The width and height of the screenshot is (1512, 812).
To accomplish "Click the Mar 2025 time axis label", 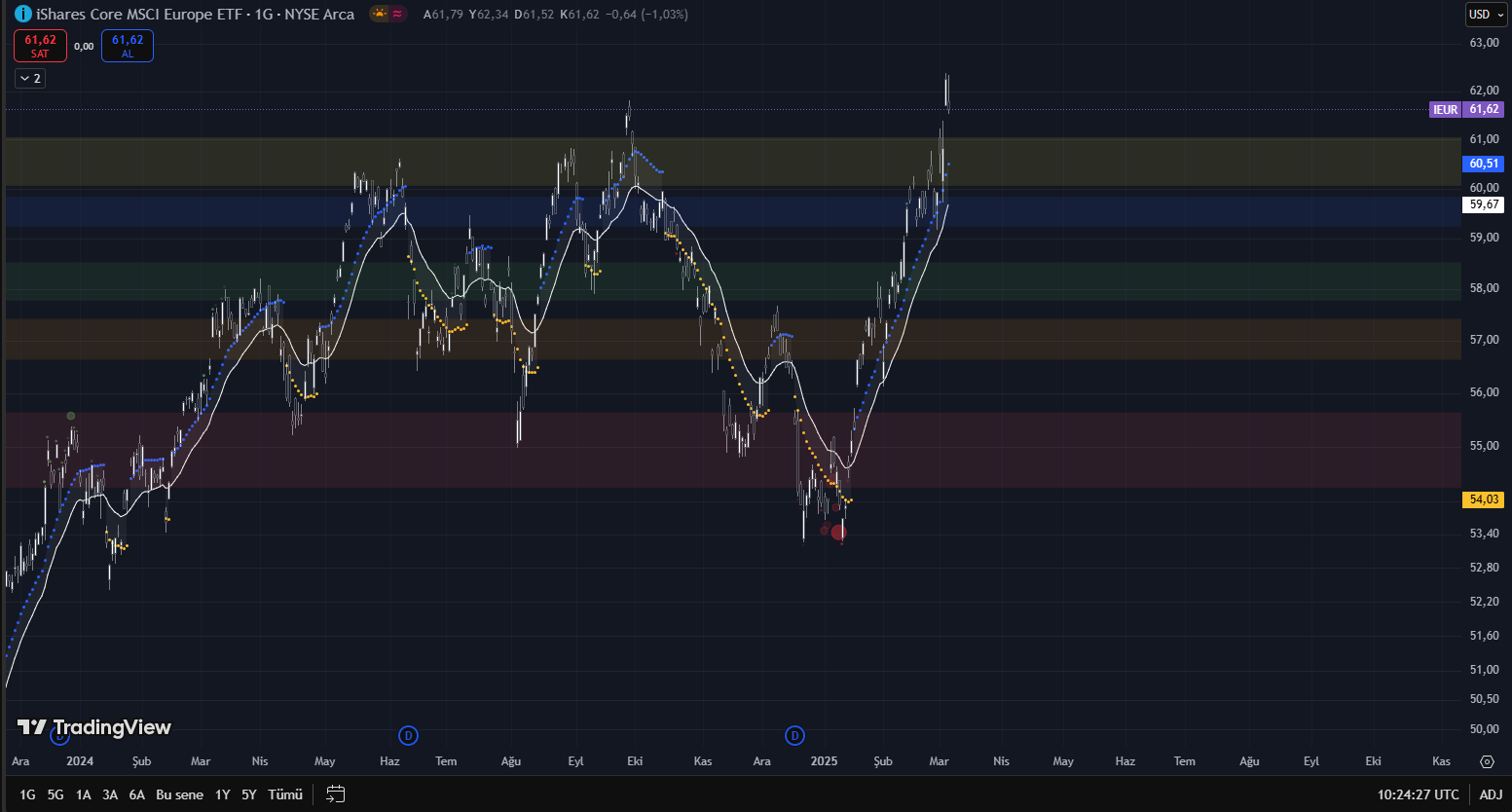I will click(939, 761).
